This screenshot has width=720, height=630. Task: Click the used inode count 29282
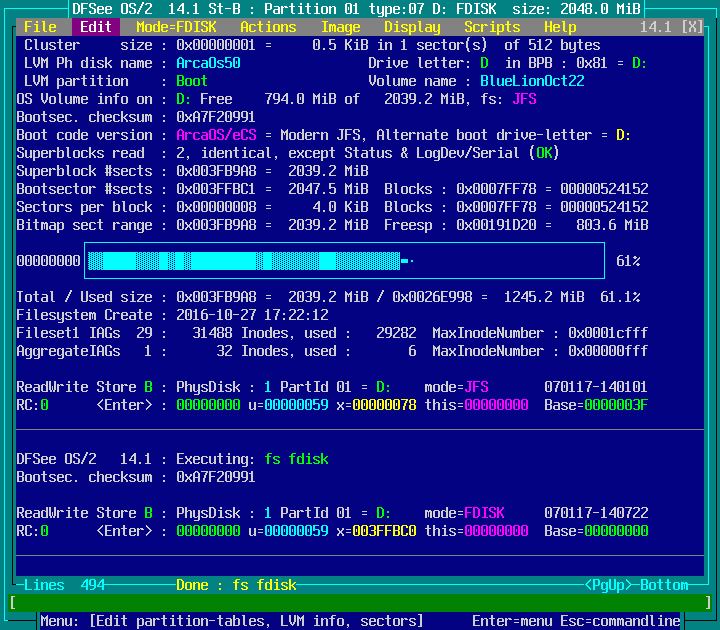pyautogui.click(x=396, y=333)
